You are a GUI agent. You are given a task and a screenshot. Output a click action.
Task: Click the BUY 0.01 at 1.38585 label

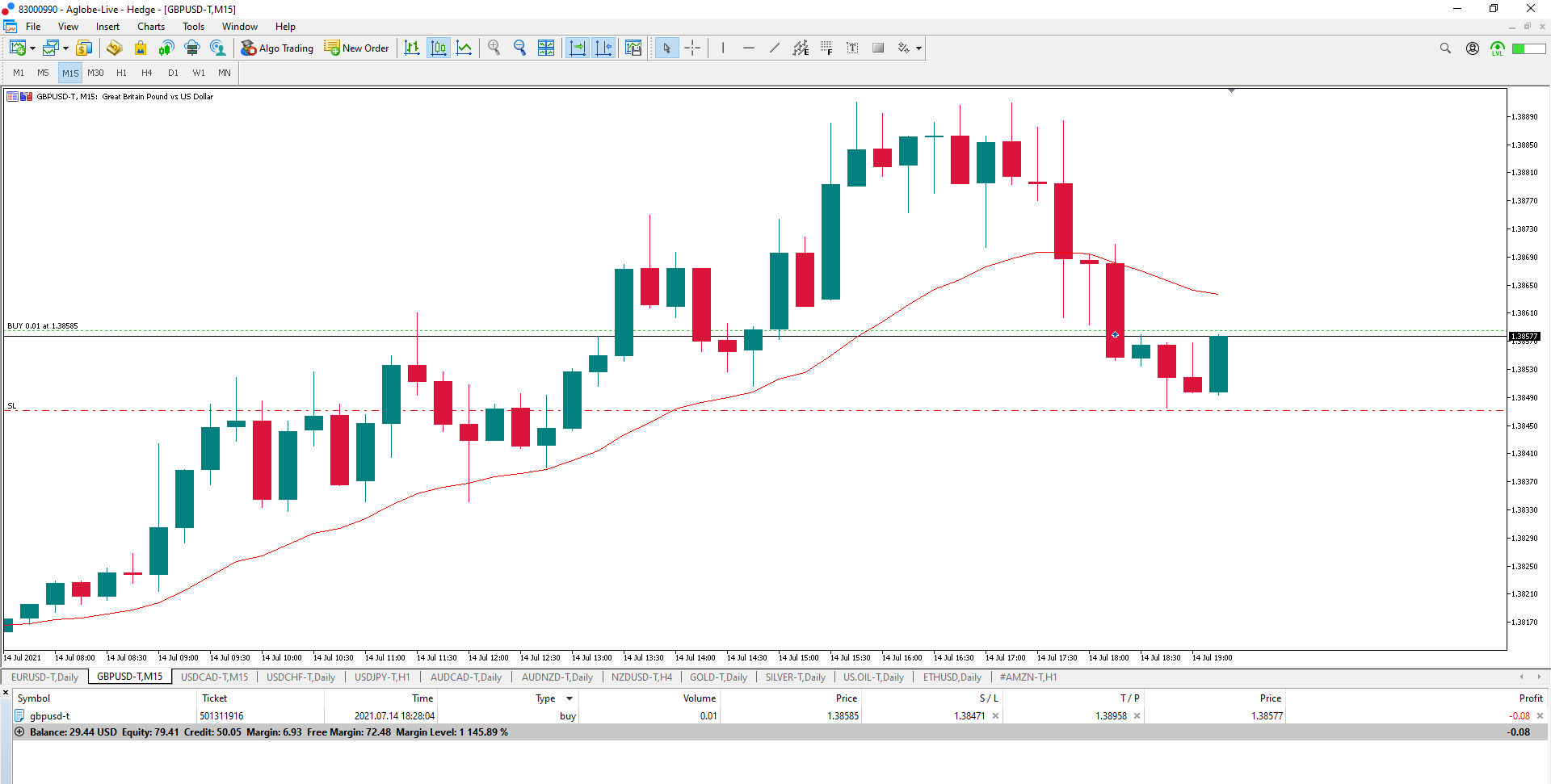(x=43, y=326)
